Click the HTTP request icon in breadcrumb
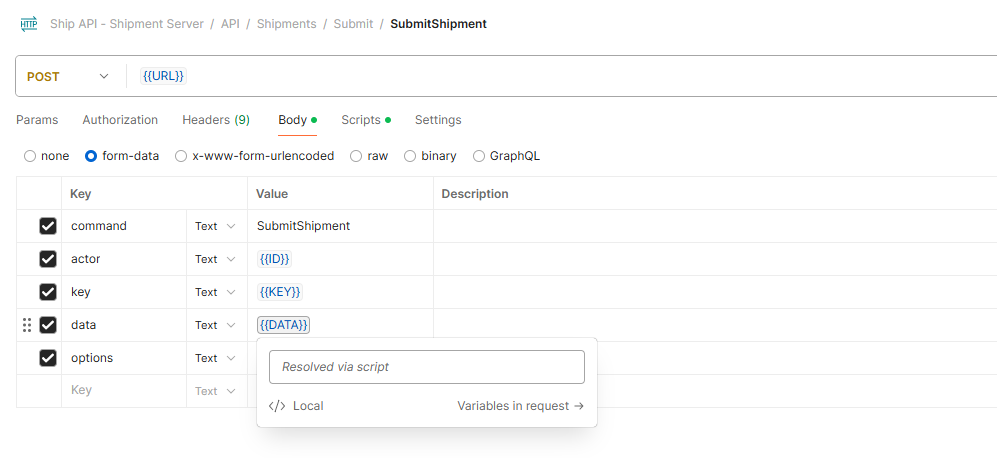The width and height of the screenshot is (997, 458). click(x=29, y=23)
